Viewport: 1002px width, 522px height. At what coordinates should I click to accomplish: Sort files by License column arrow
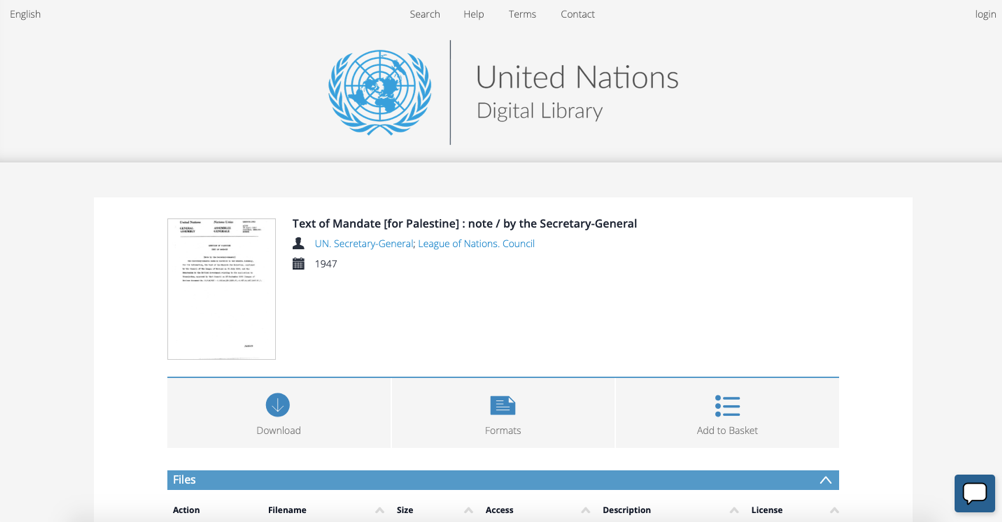[834, 510]
